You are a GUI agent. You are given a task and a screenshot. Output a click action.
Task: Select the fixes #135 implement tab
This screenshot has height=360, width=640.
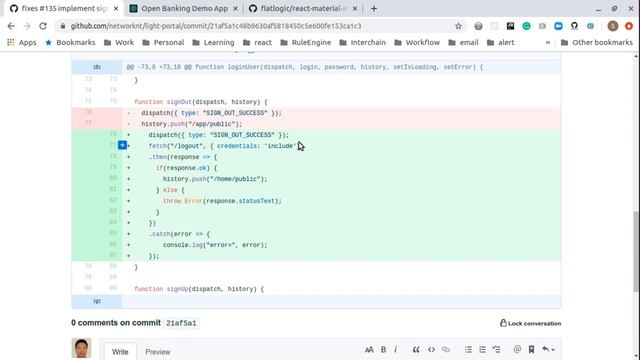click(x=64, y=8)
